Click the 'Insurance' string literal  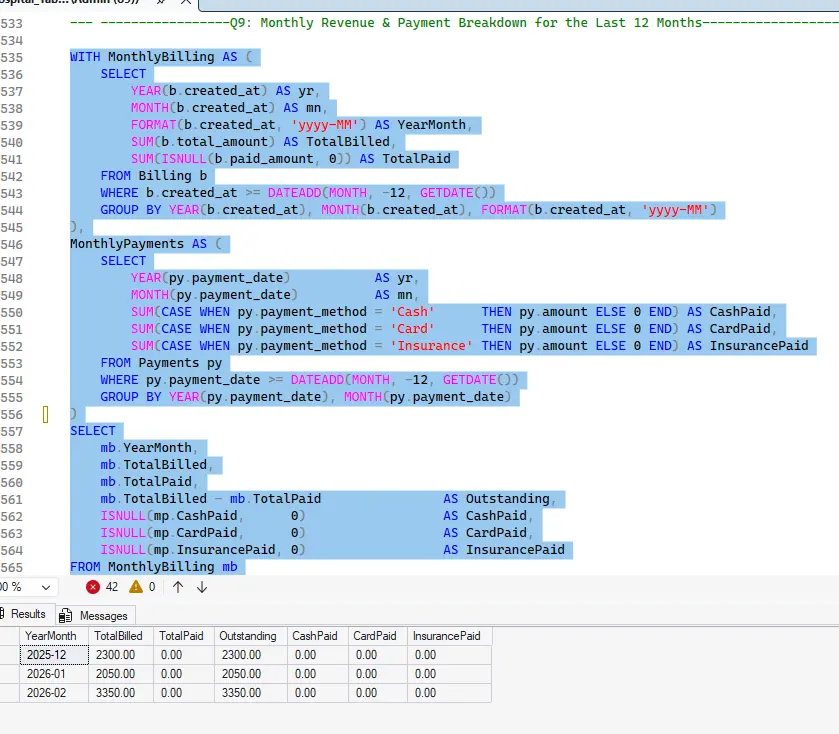point(431,346)
